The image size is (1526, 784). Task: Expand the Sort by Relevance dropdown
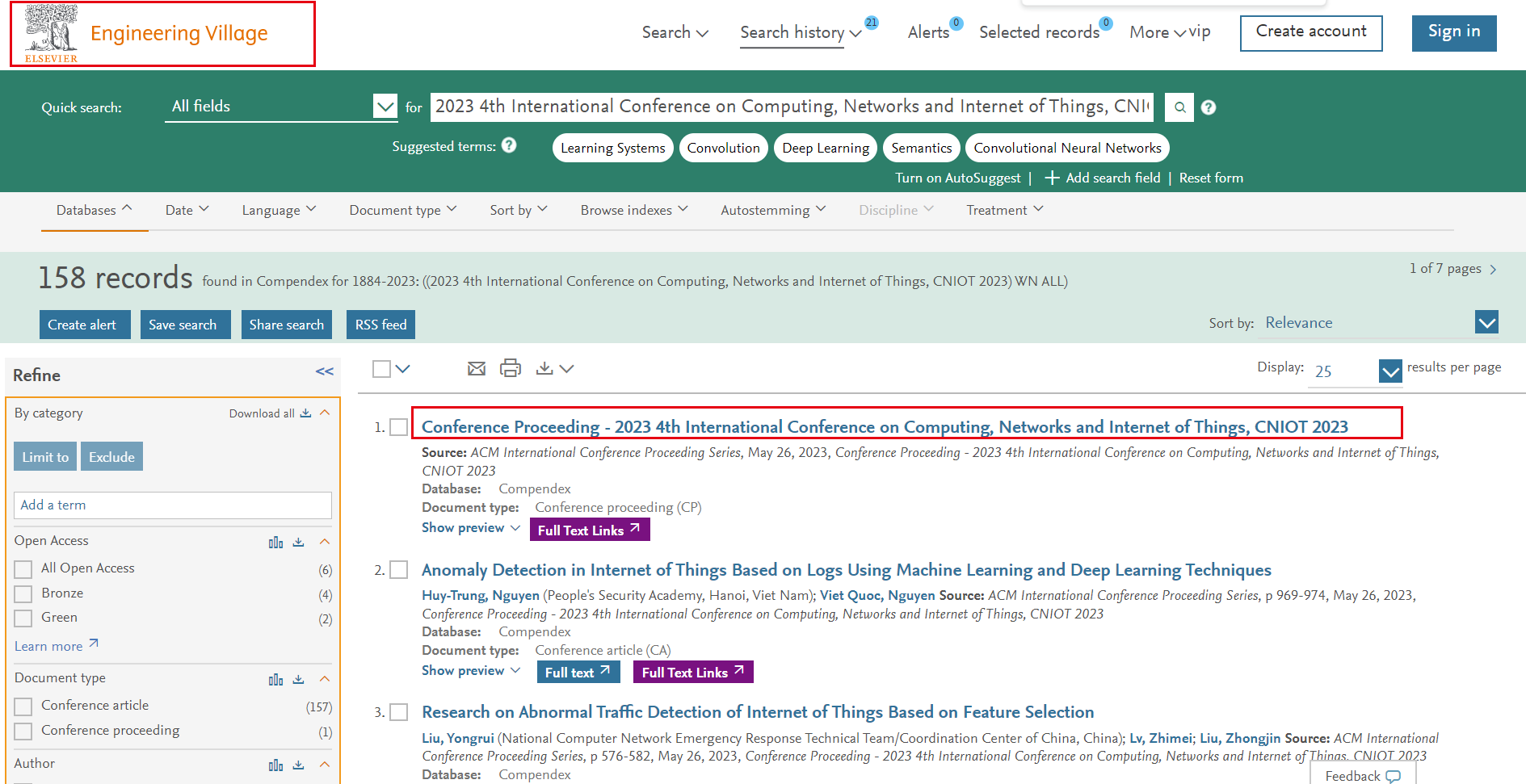(1486, 323)
